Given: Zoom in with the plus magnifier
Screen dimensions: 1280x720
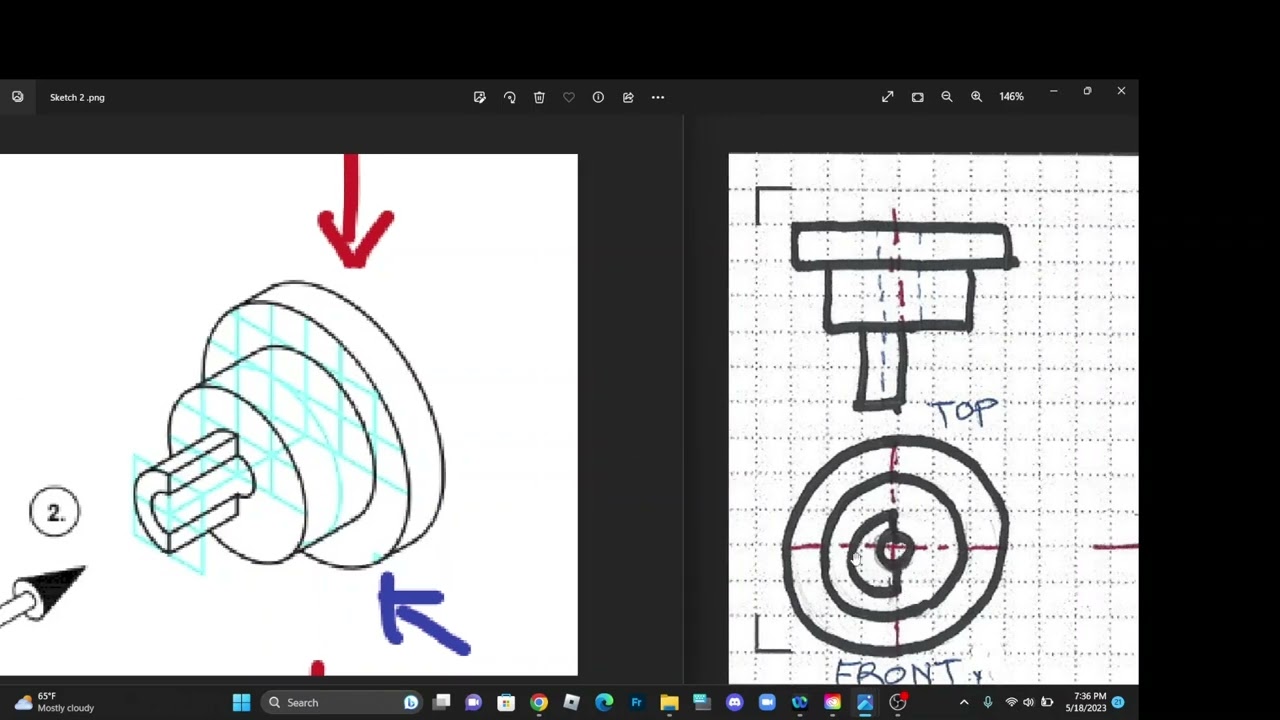Looking at the screenshot, I should pos(976,97).
